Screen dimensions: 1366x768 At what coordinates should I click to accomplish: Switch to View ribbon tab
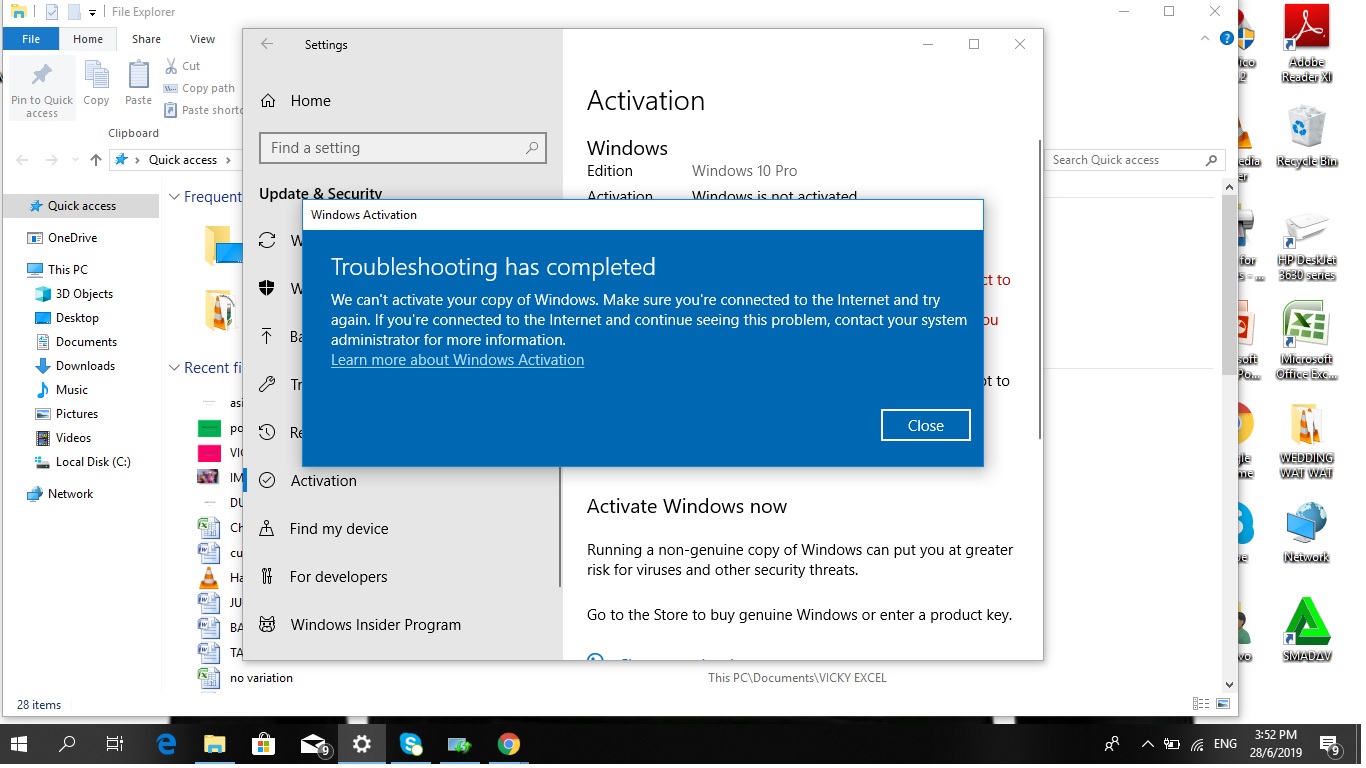tap(202, 39)
